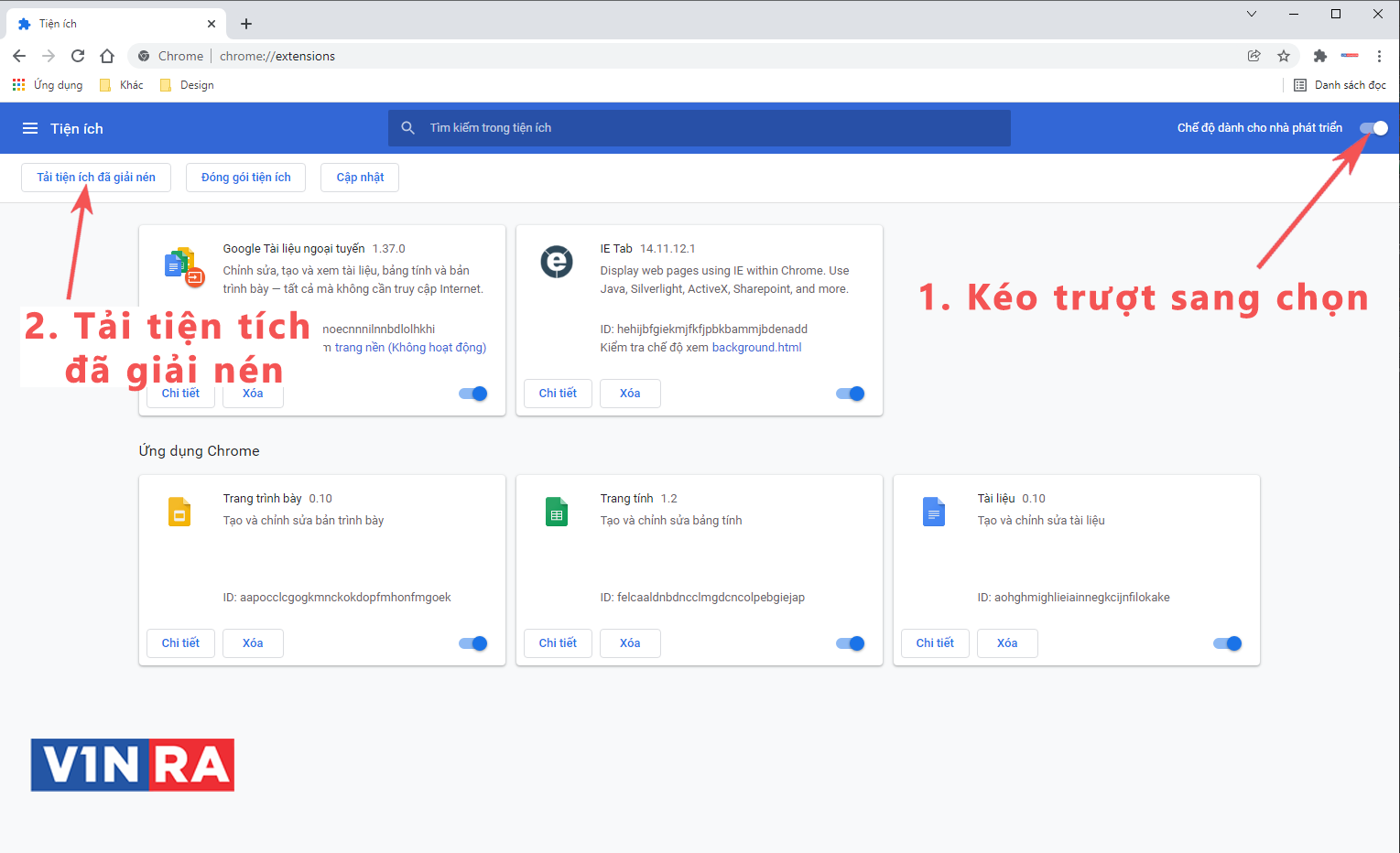Click ID hehijbfgiekmjfkfjpbkbammjbdenadd text
Image resolution: width=1400 pixels, height=853 pixels.
(x=704, y=329)
